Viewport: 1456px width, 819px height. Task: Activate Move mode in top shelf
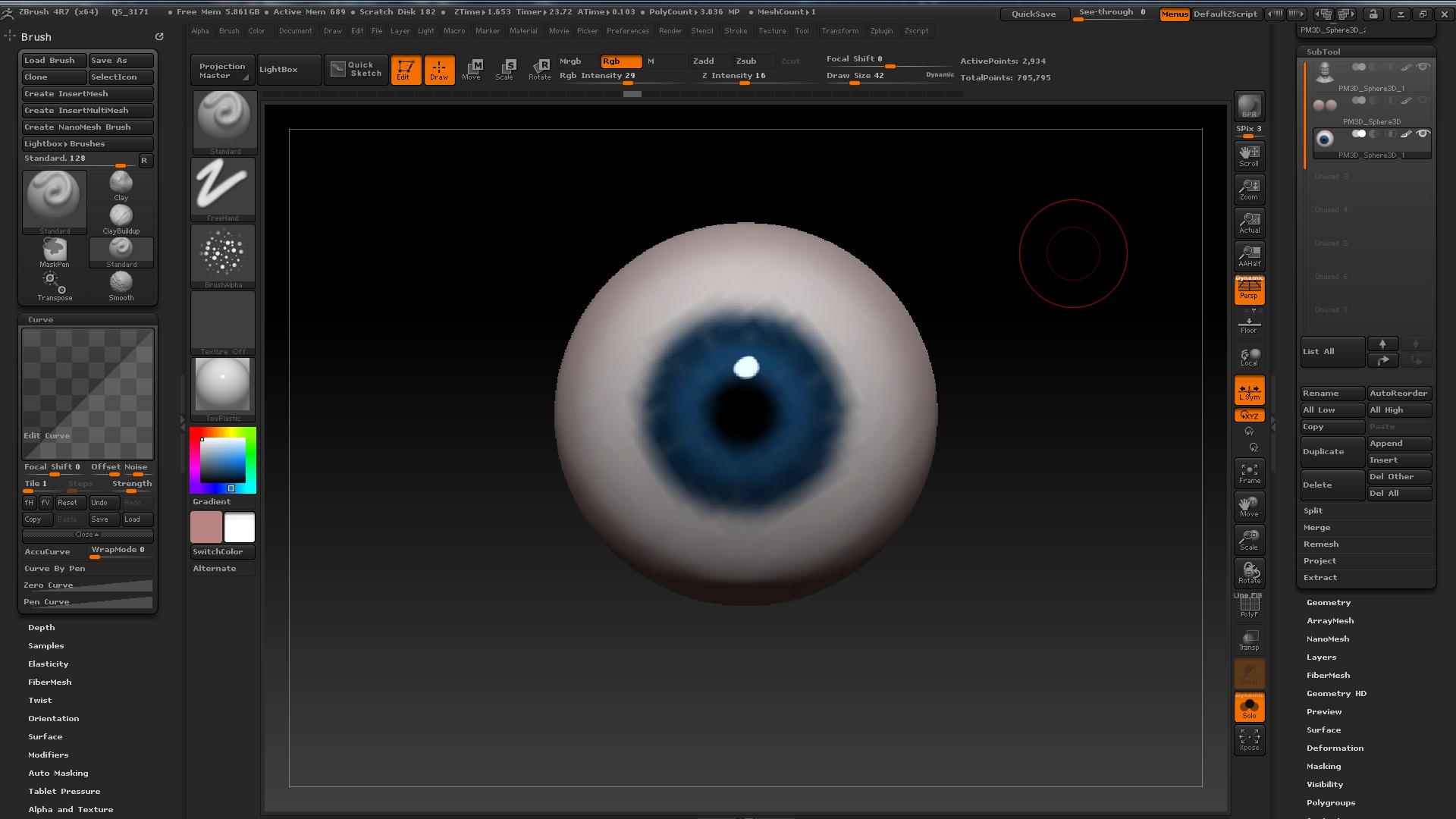click(472, 70)
